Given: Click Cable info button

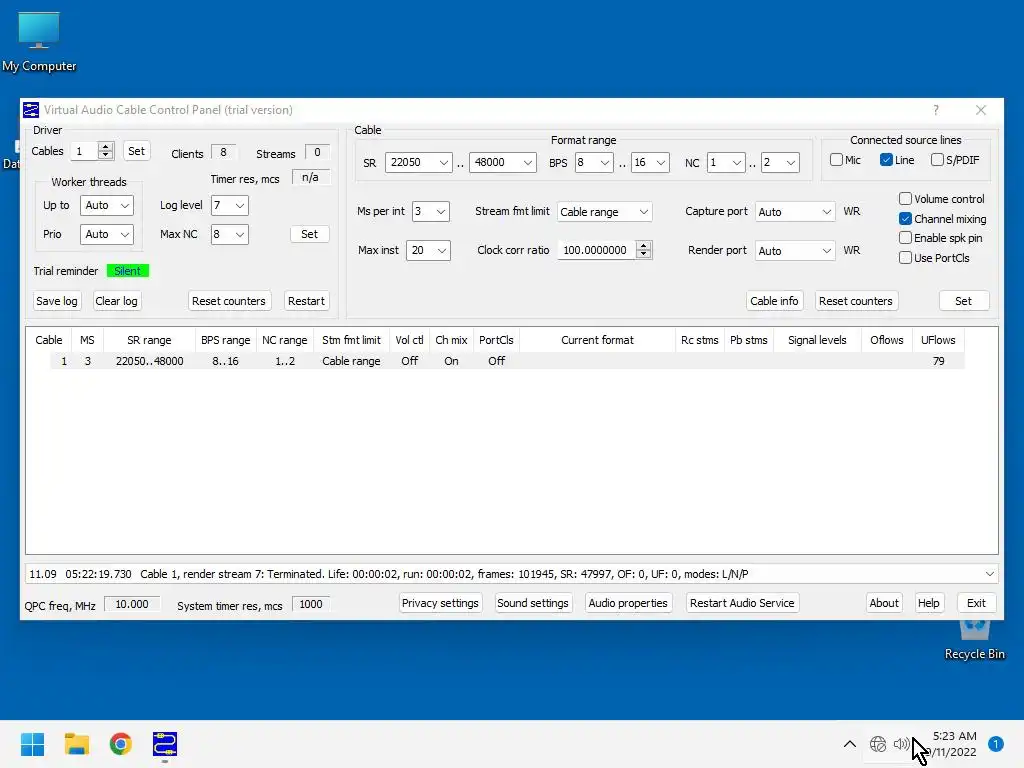Looking at the screenshot, I should click(774, 301).
